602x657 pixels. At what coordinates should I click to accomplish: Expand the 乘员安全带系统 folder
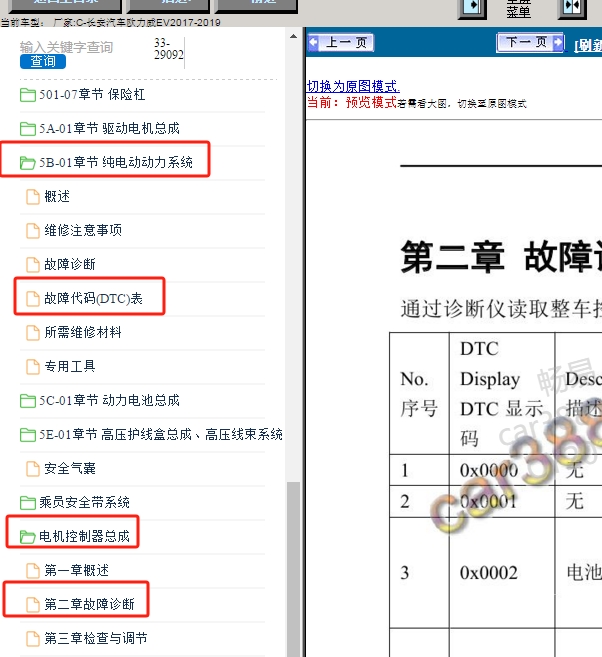coord(75,502)
